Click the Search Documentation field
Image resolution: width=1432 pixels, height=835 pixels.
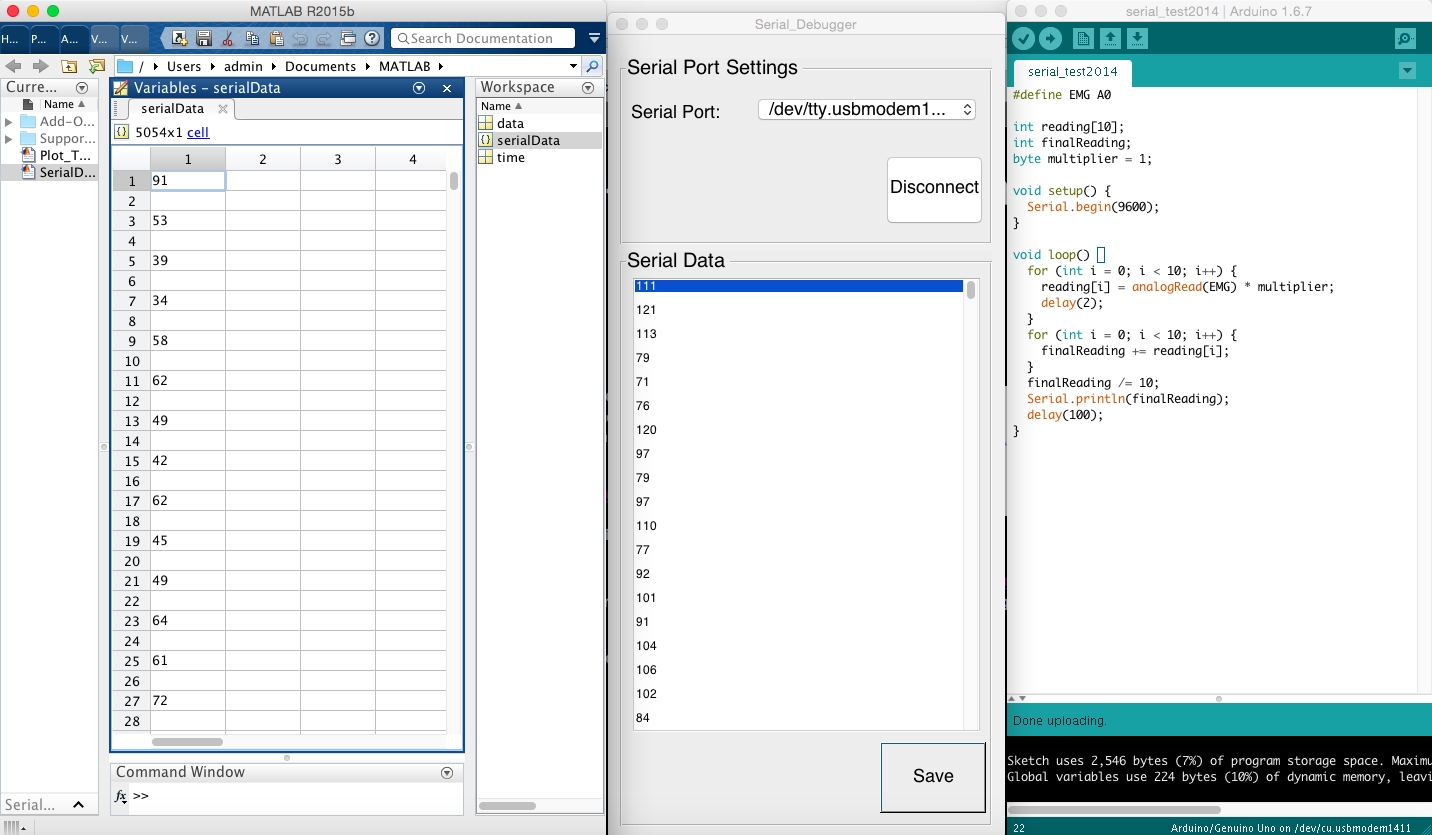(x=483, y=38)
